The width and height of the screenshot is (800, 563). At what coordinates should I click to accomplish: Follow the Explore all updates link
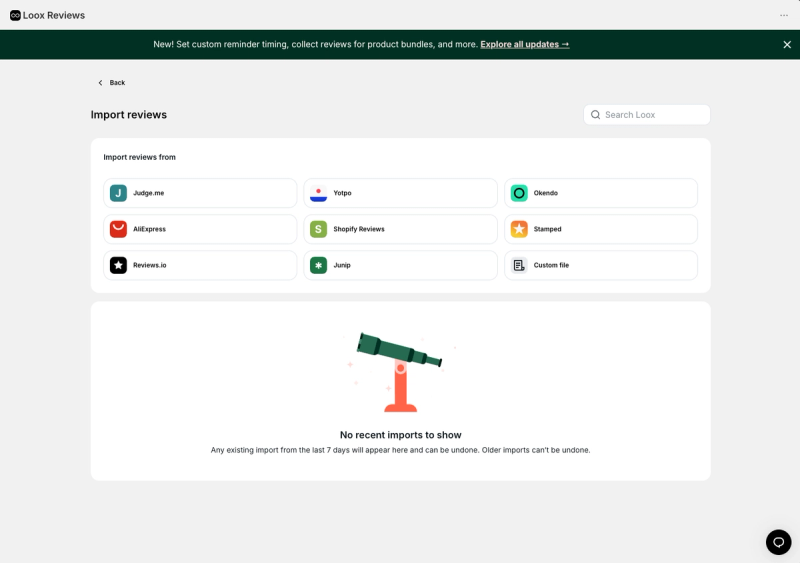[524, 44]
